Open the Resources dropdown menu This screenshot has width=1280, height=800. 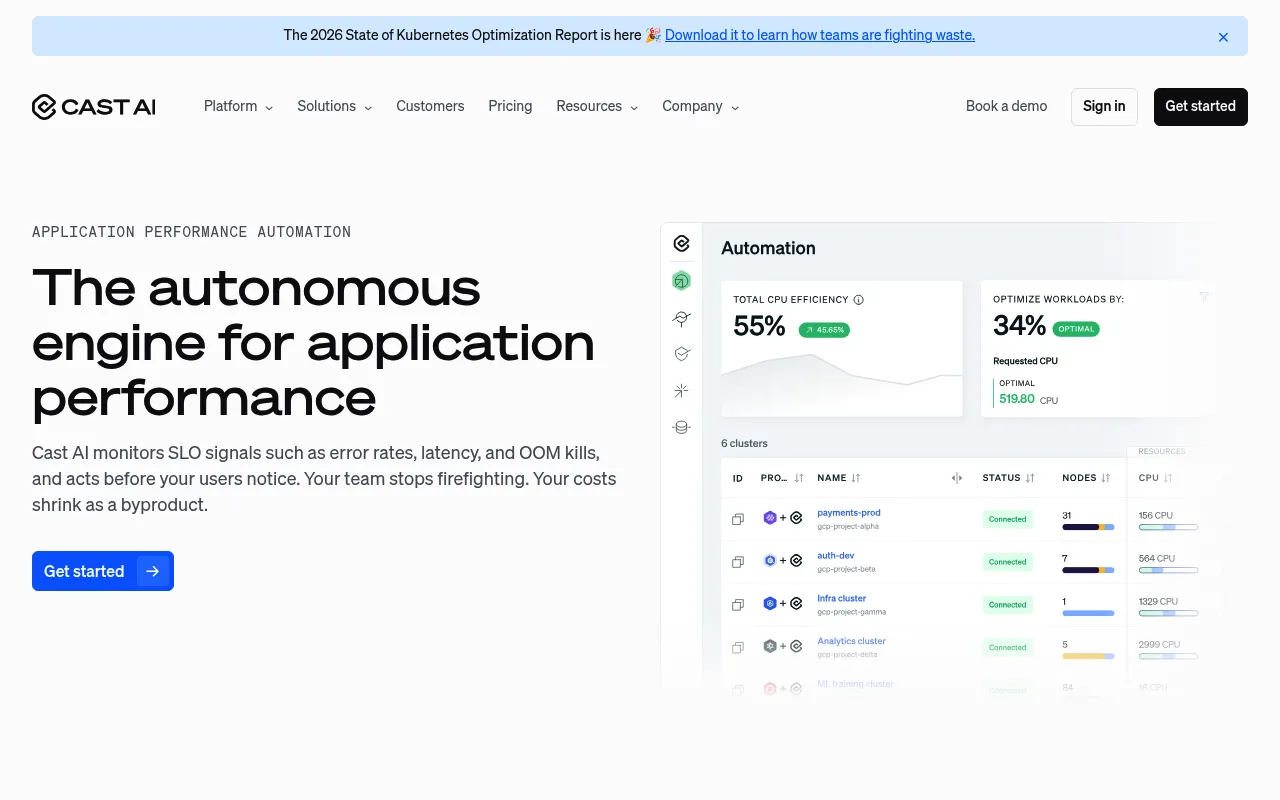[x=597, y=106]
